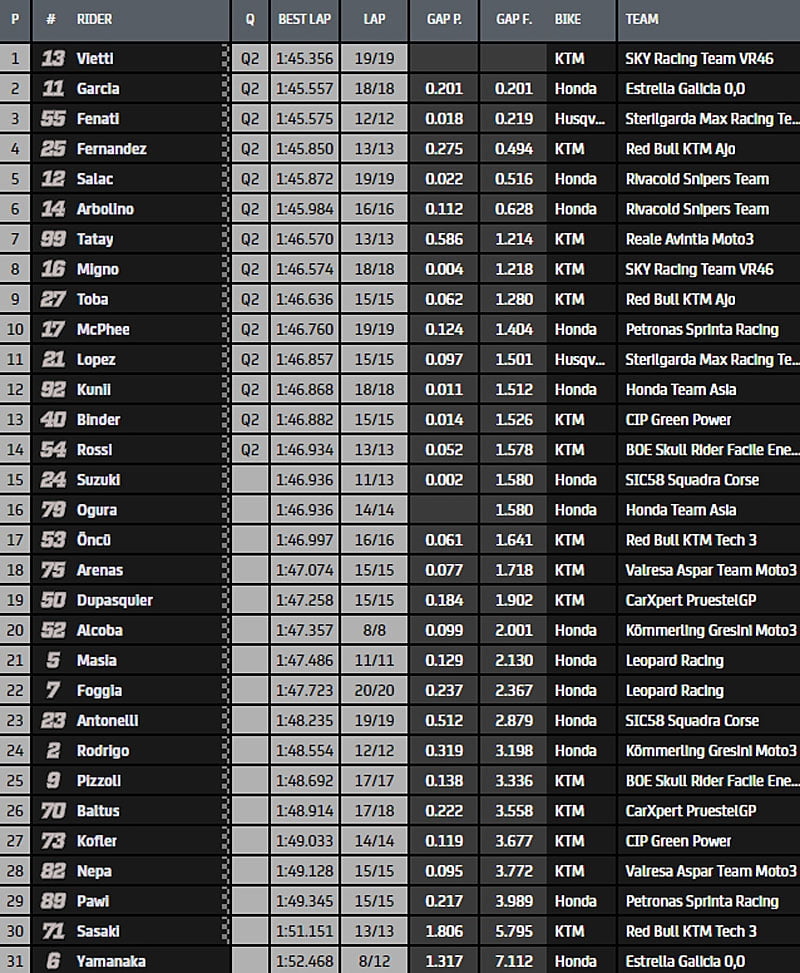Select Yamanaka's best lap time 1:52.468
Viewport: 800px width, 973px height.
click(x=305, y=961)
